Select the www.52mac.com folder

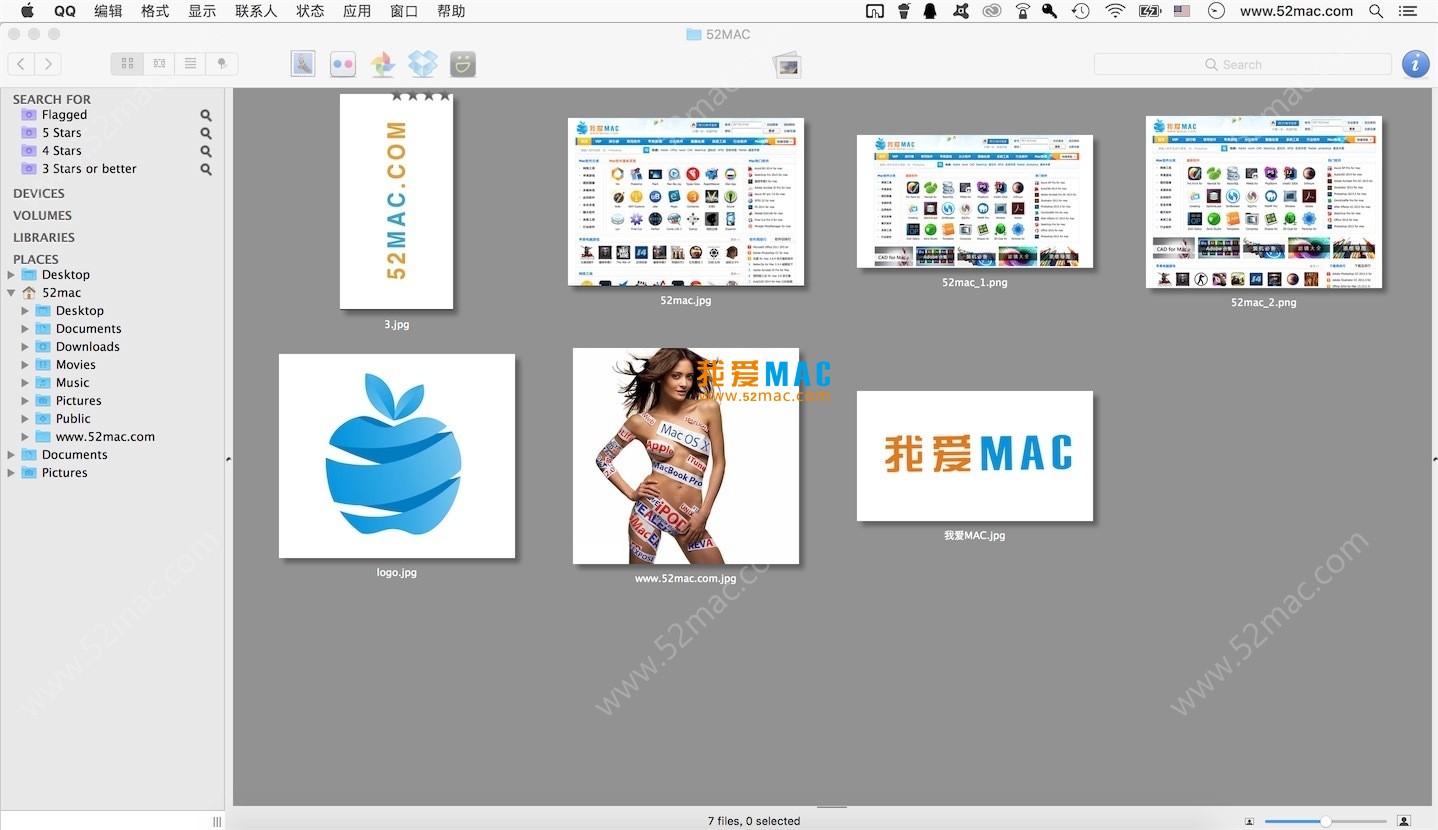click(105, 437)
